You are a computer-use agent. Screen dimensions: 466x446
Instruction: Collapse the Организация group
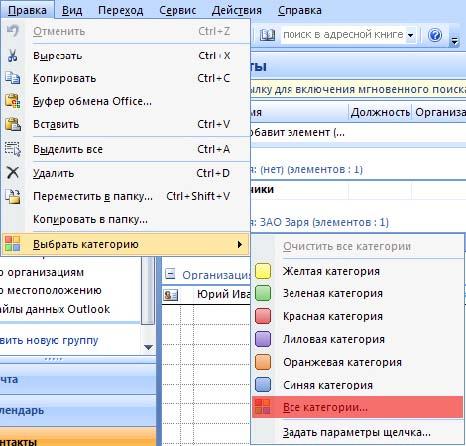click(170, 274)
